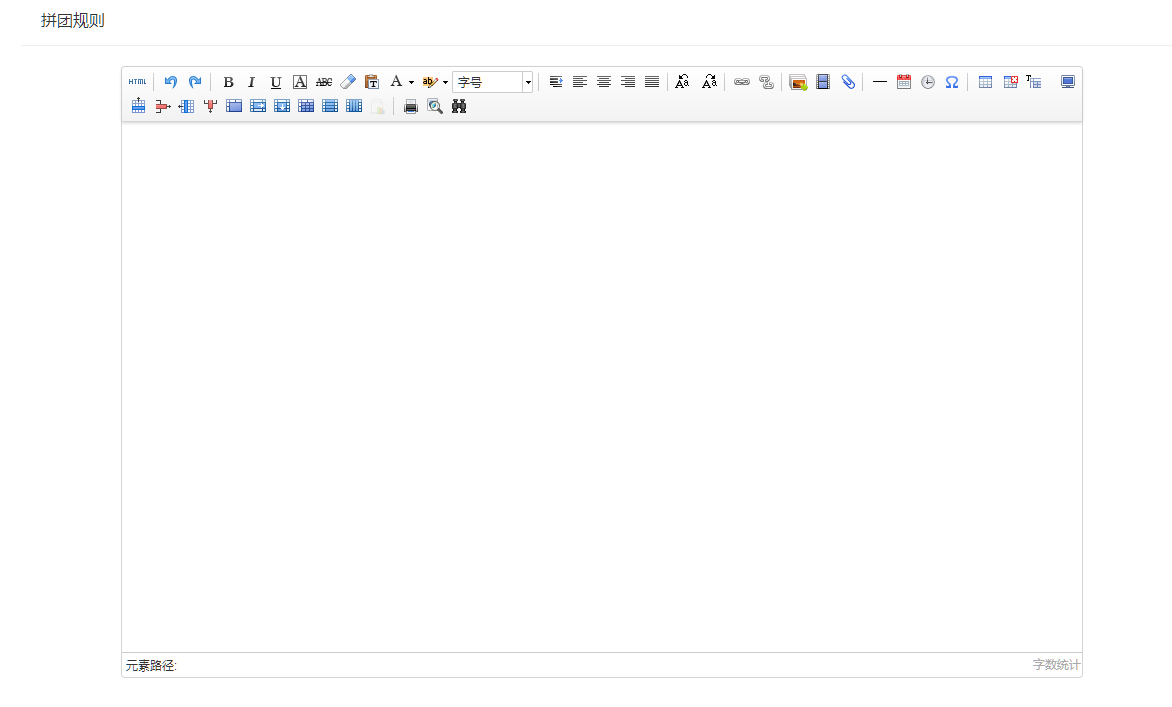
Task: Open the font color dropdown arrow
Action: coord(411,83)
